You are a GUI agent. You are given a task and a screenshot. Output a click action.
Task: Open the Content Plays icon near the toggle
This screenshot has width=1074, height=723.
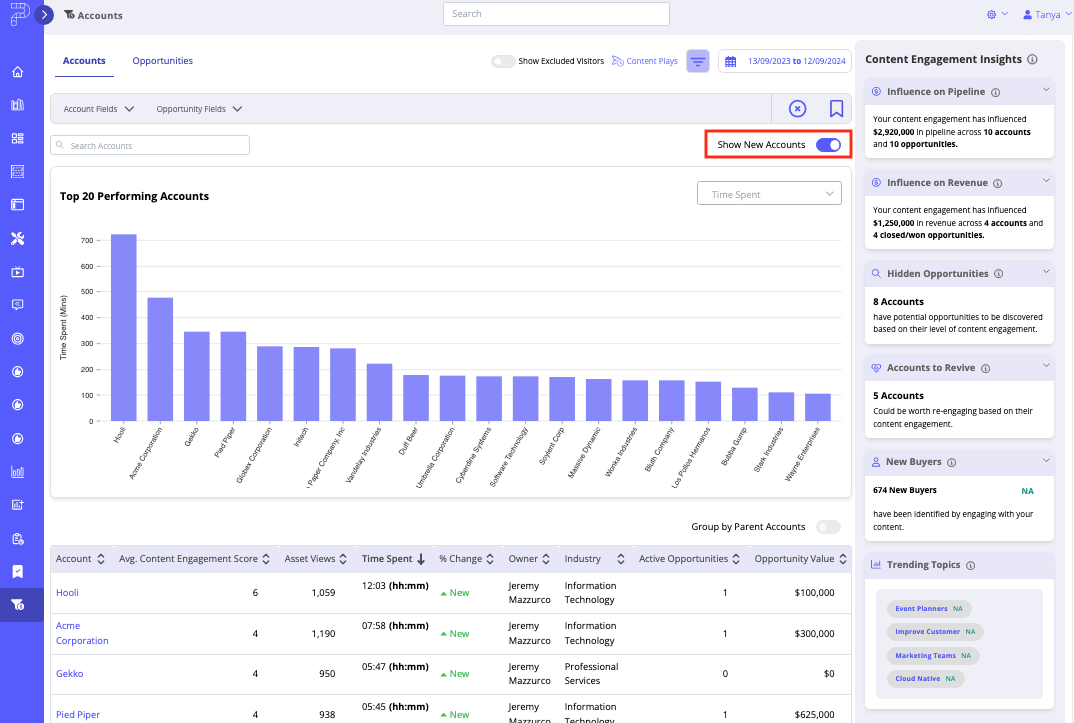[618, 61]
